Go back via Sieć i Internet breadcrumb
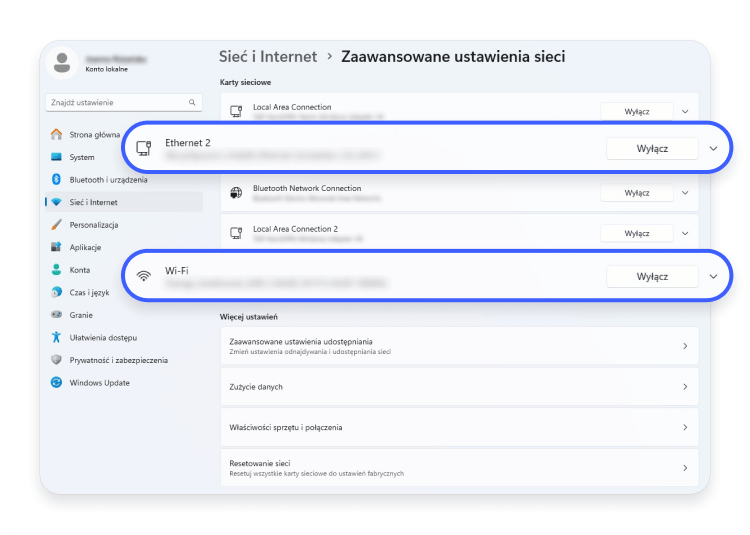750x535 pixels. click(x=268, y=56)
